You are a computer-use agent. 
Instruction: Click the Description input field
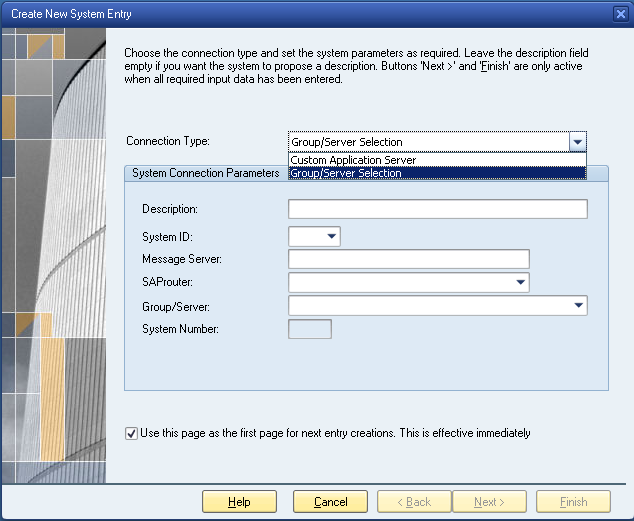[x=437, y=209]
